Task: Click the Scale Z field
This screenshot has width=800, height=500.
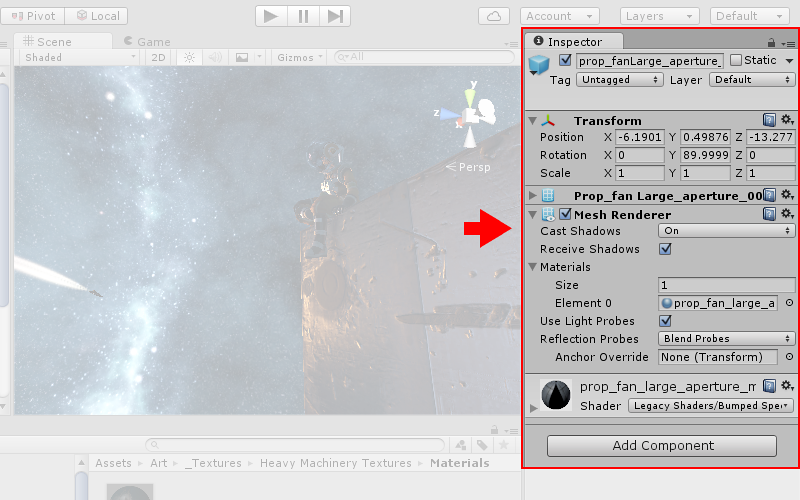Action: coord(770,173)
